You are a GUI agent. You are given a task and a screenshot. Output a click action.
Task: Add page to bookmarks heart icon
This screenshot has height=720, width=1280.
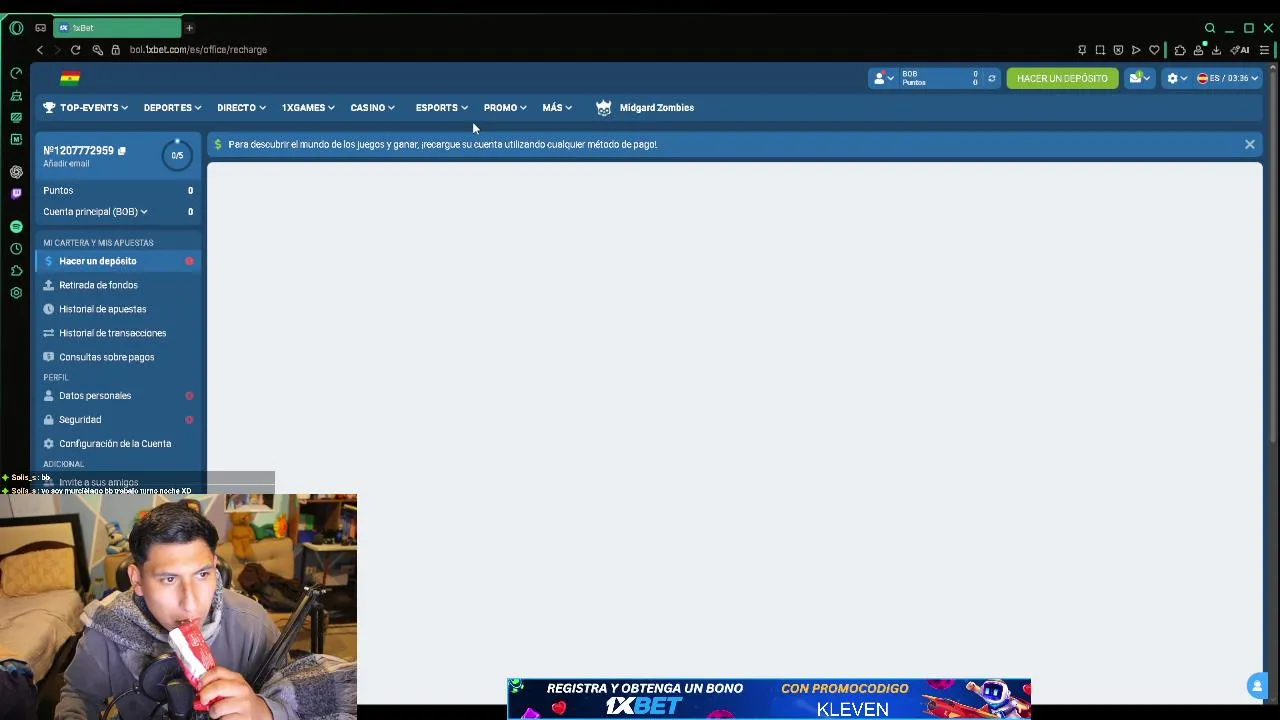click(1154, 50)
